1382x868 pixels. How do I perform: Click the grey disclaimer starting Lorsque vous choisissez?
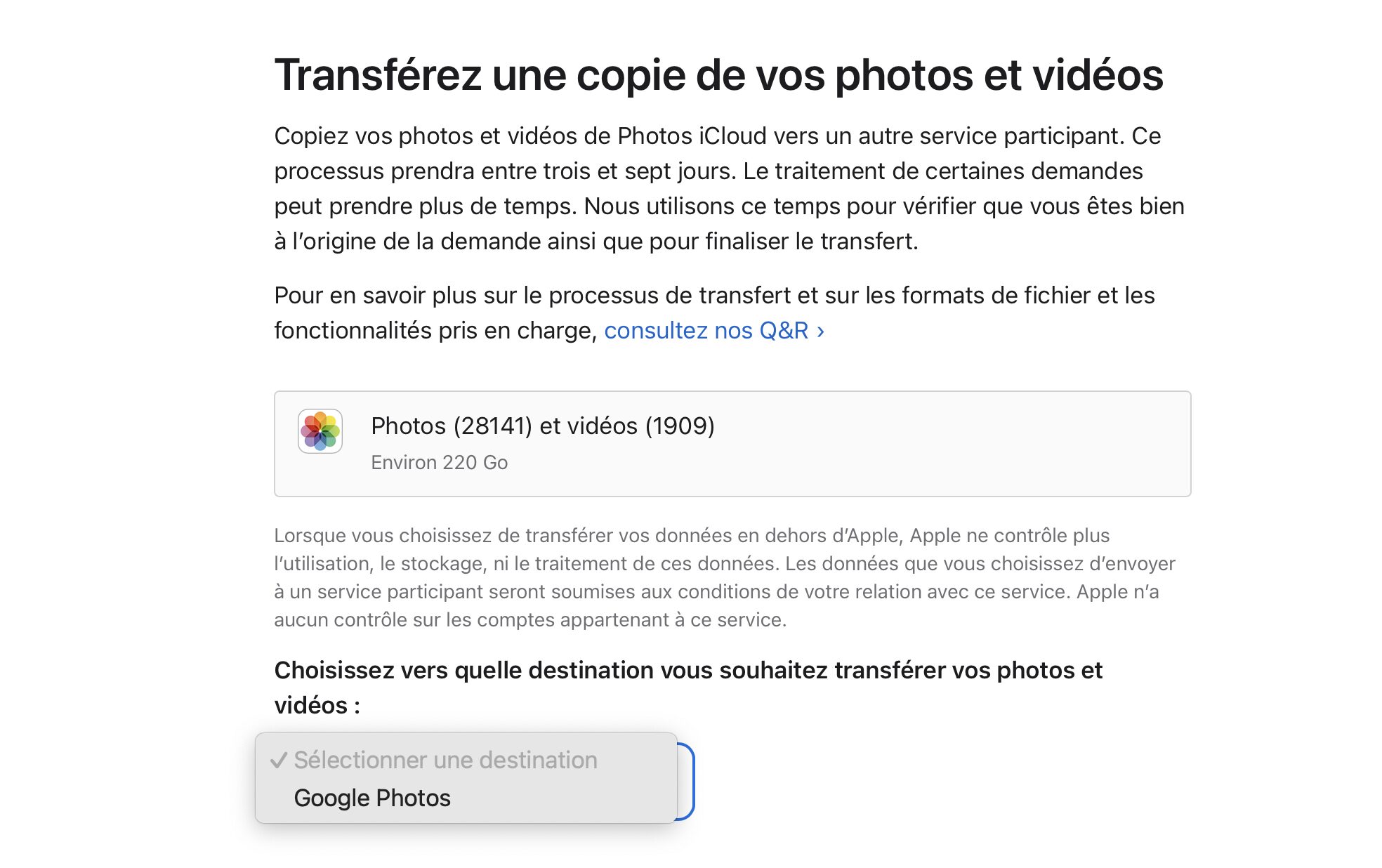tap(725, 577)
